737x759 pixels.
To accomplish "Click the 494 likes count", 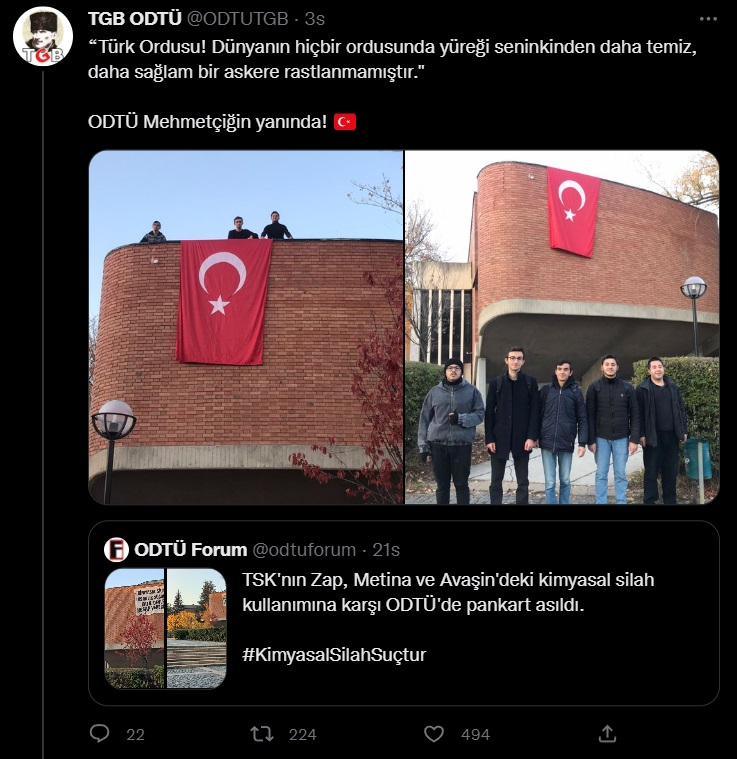I will [x=475, y=734].
